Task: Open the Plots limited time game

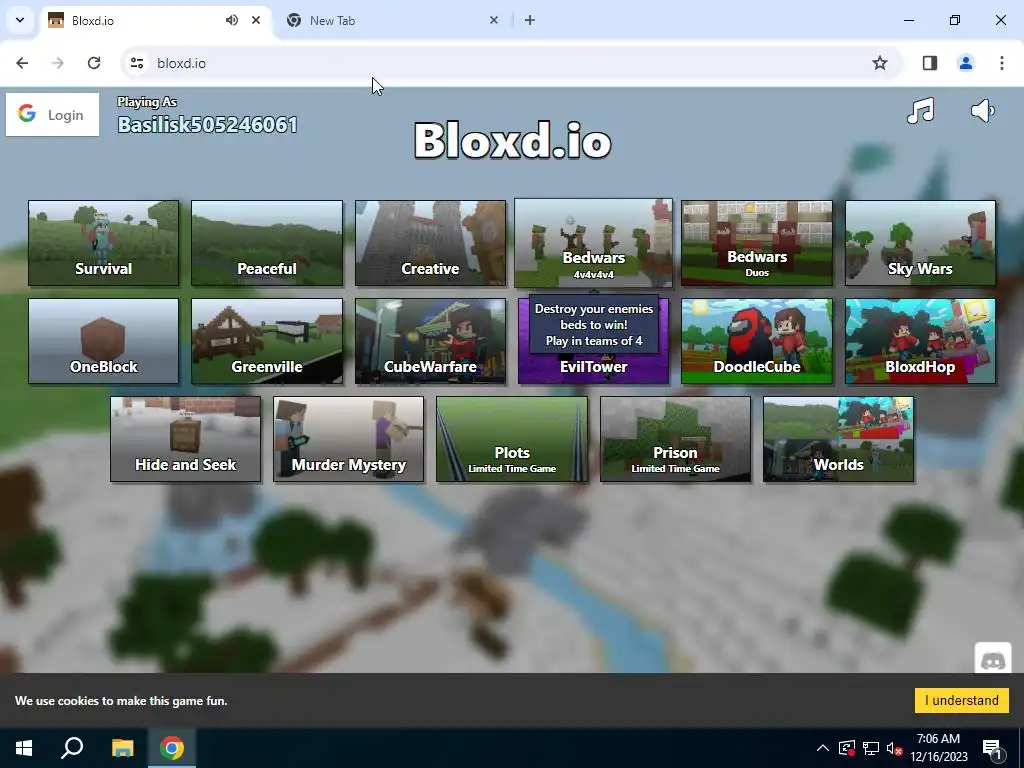Action: [x=512, y=439]
